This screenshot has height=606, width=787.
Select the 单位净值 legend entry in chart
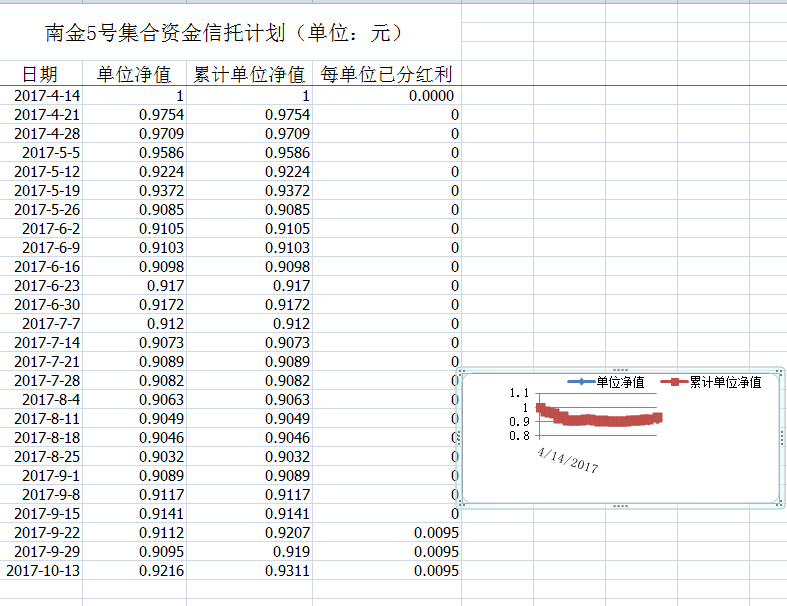(619, 382)
